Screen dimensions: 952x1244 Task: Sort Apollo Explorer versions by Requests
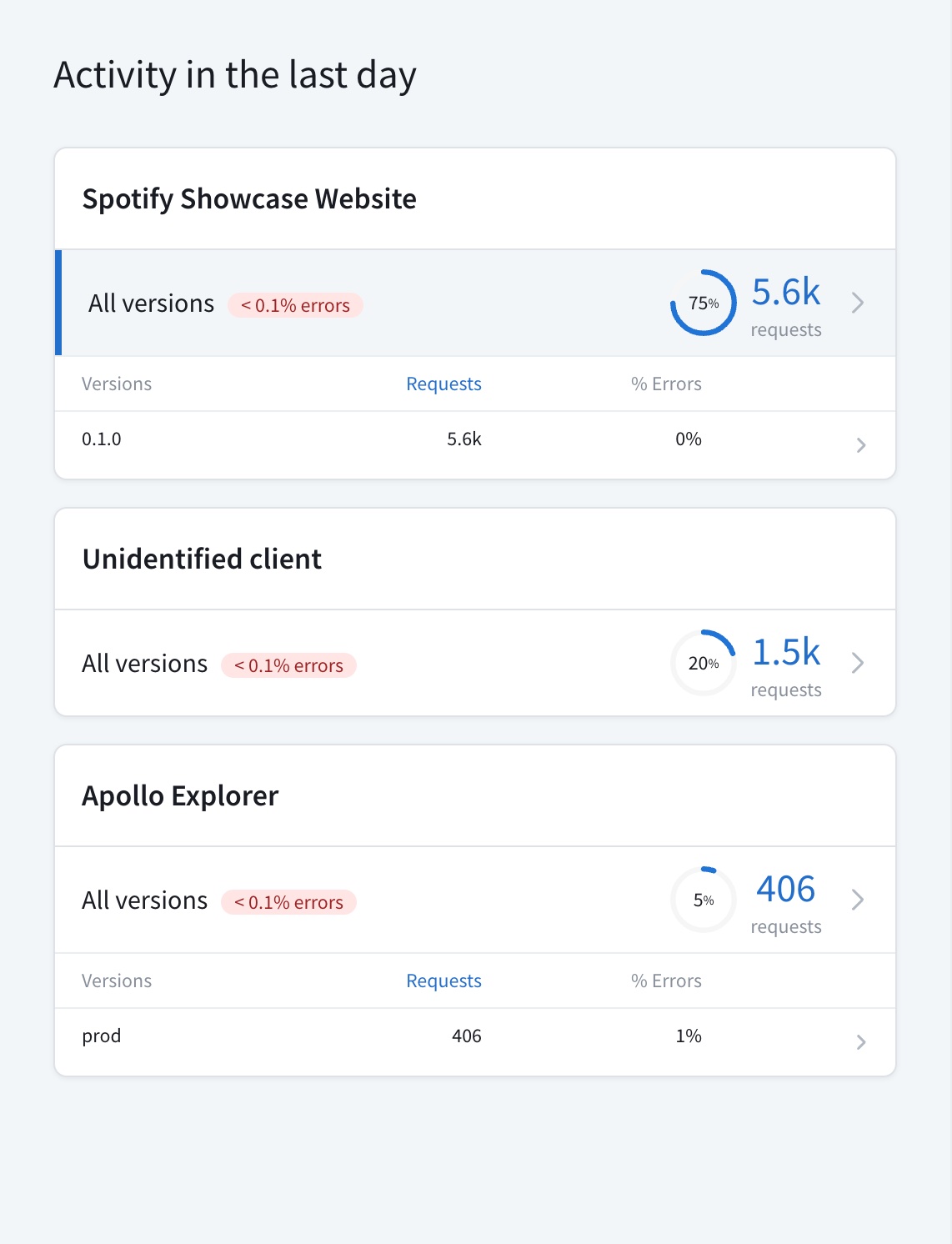pyautogui.click(x=443, y=981)
